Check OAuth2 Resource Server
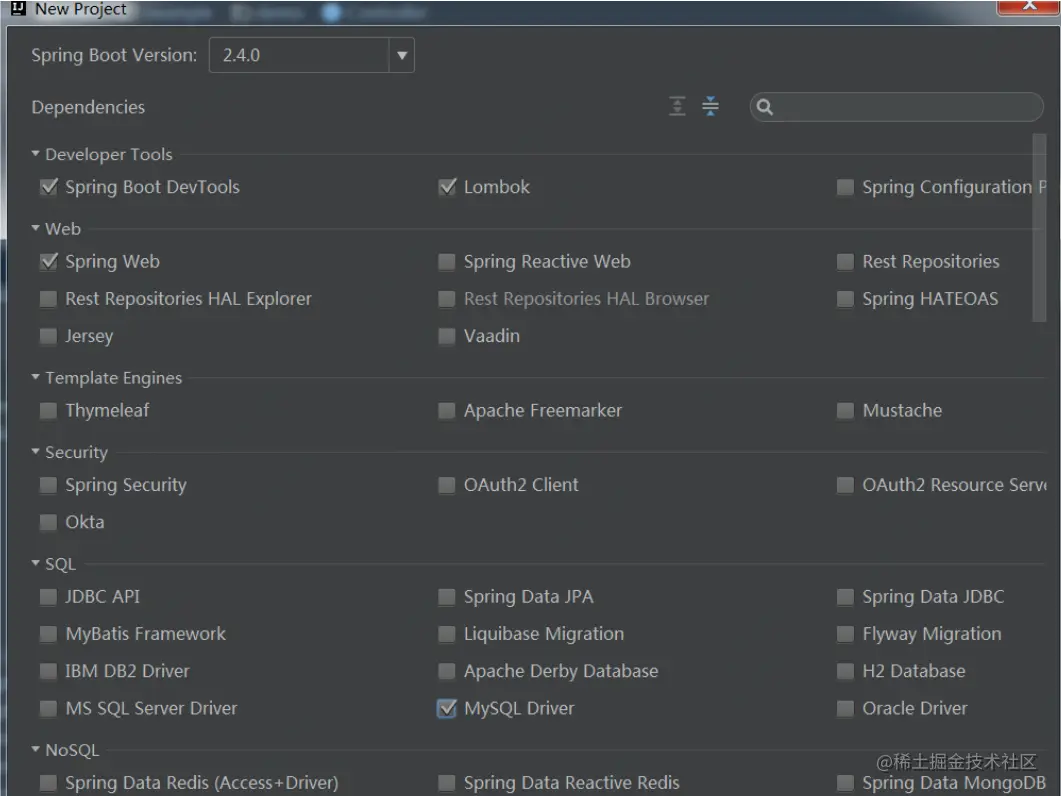 coord(845,485)
